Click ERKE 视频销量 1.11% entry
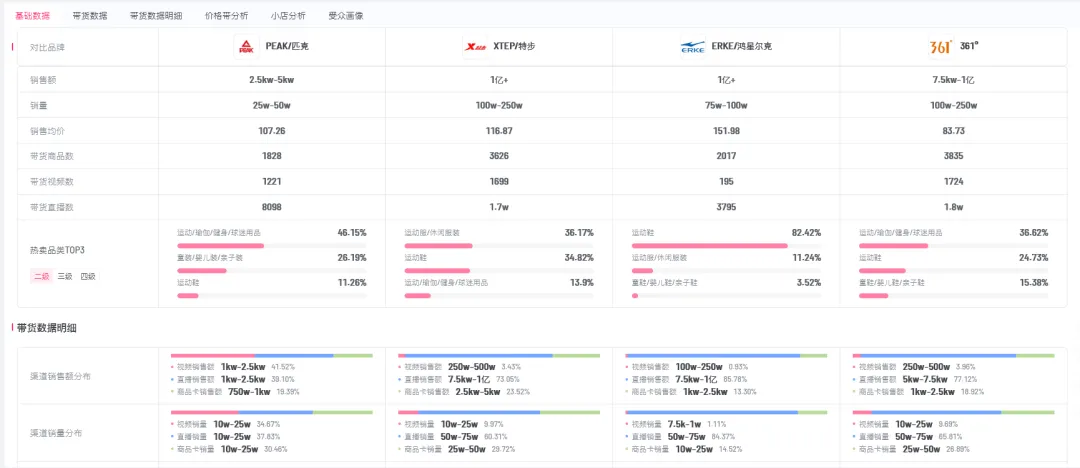The image size is (1080, 468). [676, 424]
